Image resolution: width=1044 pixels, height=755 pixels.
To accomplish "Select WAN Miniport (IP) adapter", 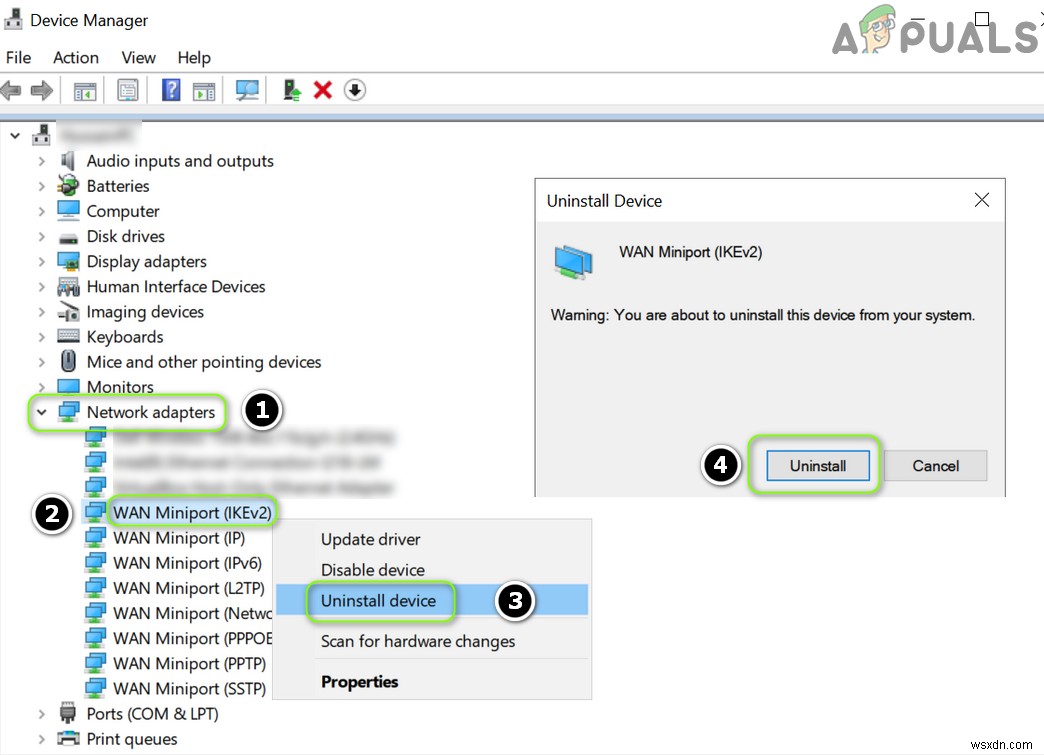I will (179, 537).
